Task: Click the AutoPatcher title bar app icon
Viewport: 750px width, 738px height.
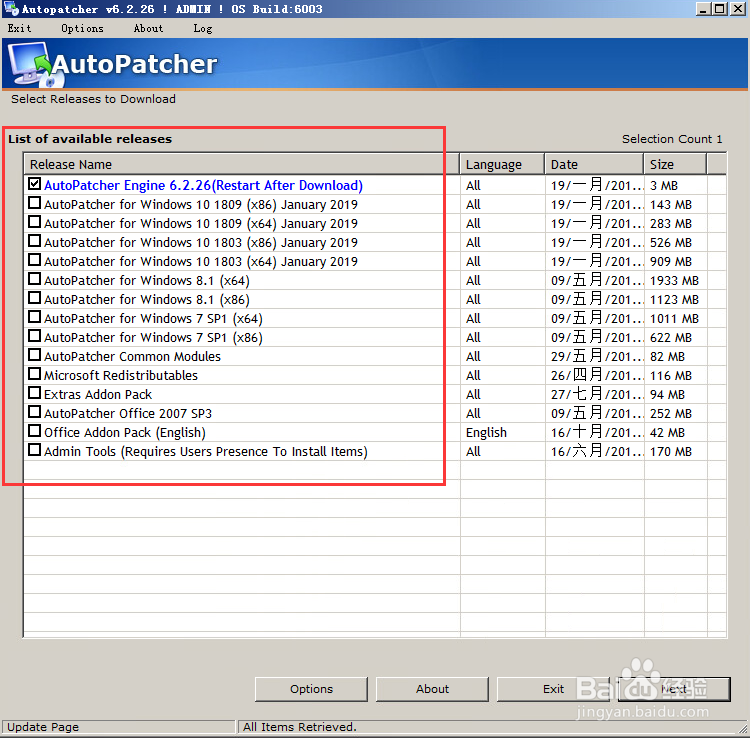Action: point(11,9)
